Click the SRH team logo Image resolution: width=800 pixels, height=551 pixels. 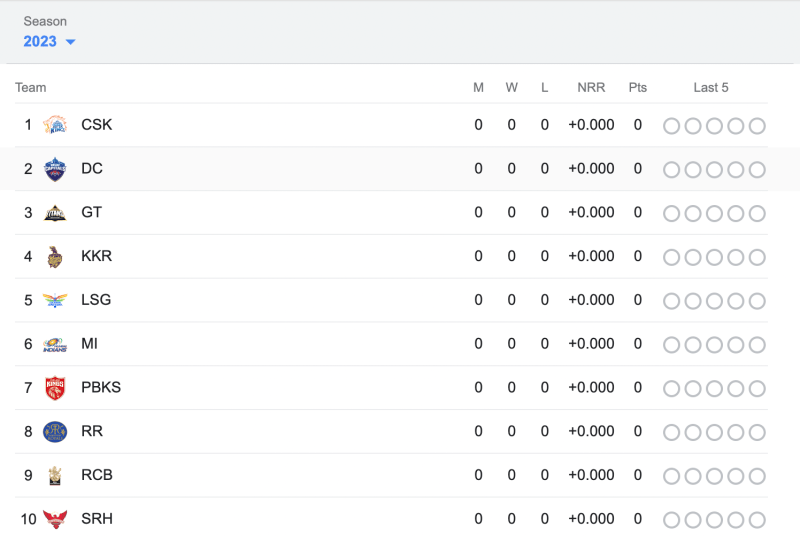point(55,520)
